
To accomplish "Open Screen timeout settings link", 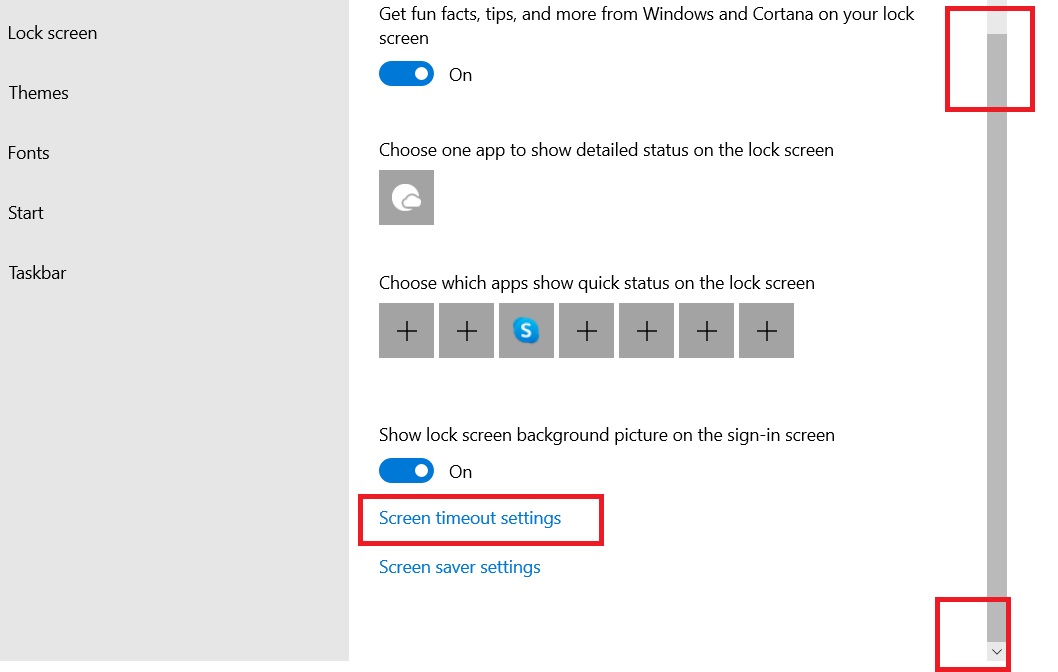I will pos(470,518).
